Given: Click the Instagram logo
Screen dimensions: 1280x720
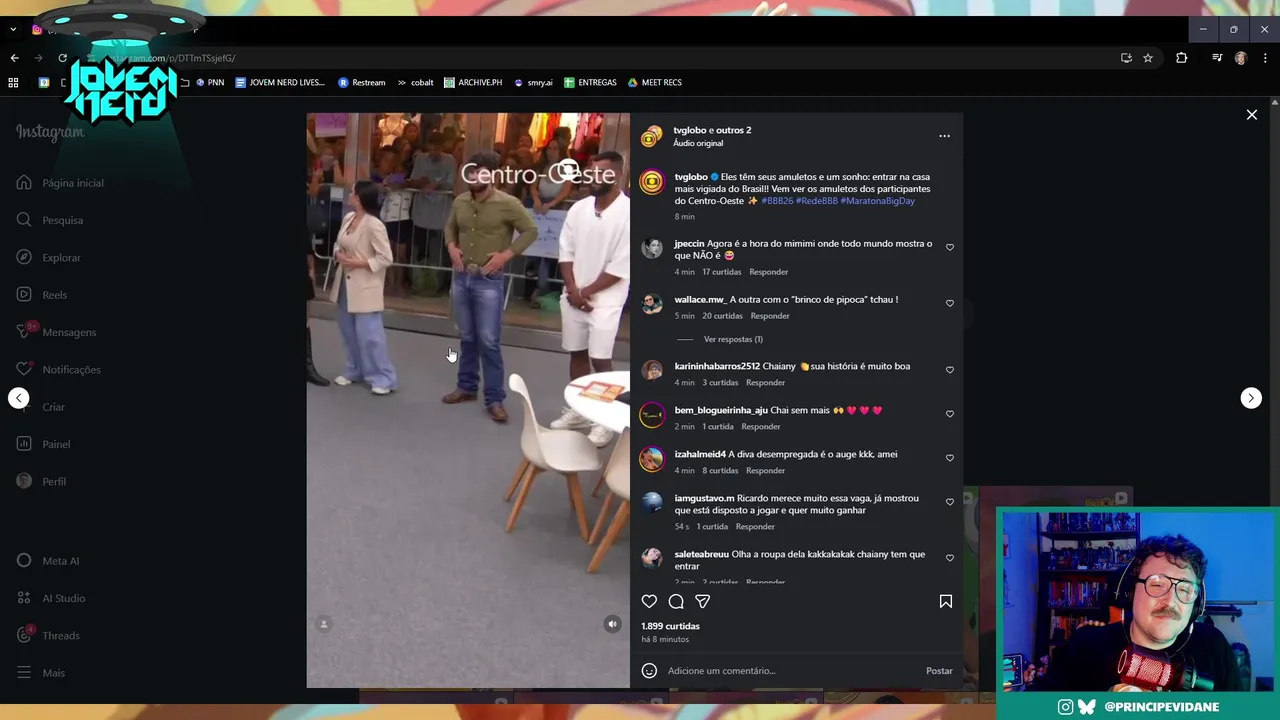Looking at the screenshot, I should [50, 132].
